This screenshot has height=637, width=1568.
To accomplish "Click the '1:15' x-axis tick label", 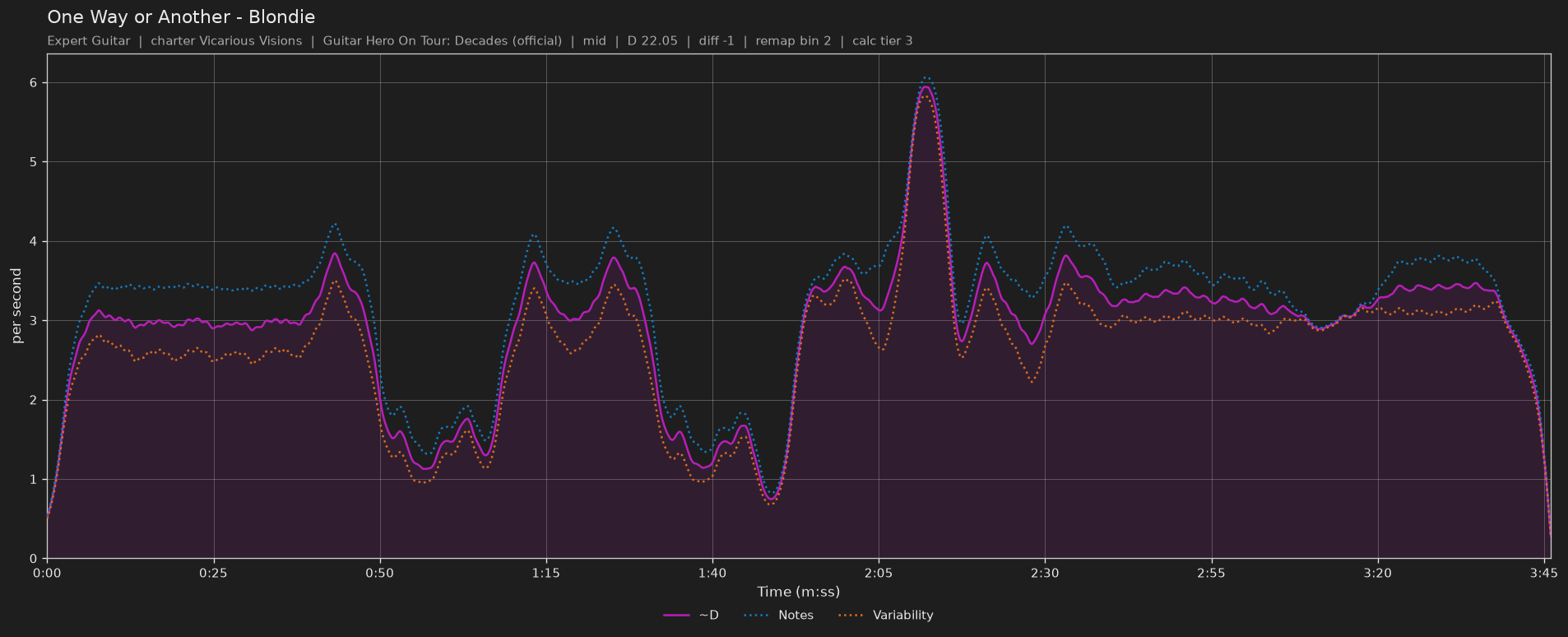I will [x=545, y=573].
